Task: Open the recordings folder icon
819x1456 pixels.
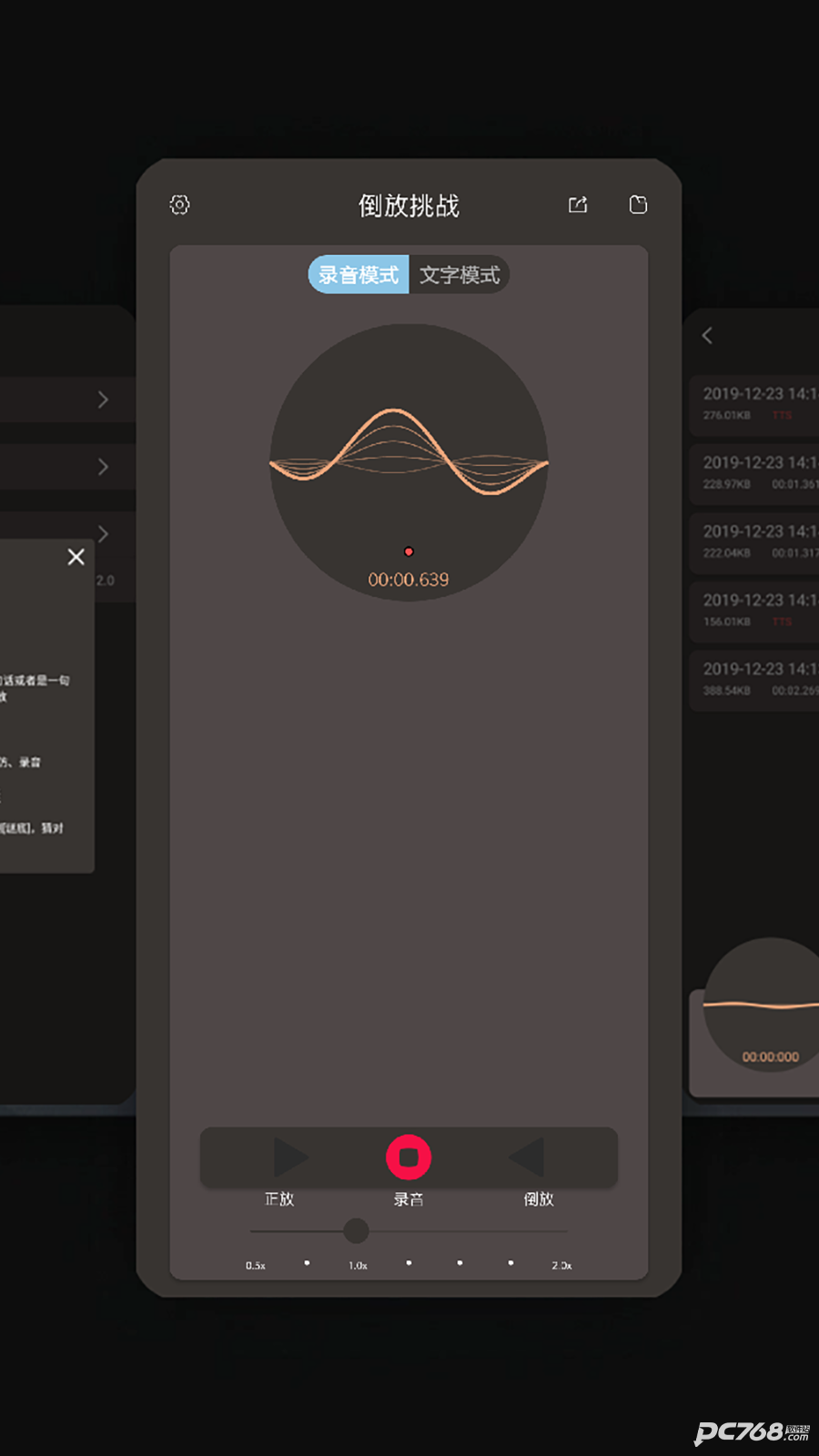Action: tap(639, 205)
